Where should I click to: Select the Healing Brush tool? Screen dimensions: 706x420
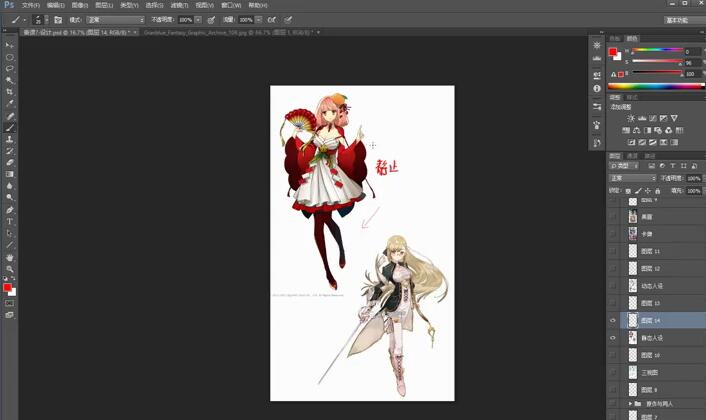pos(9,116)
